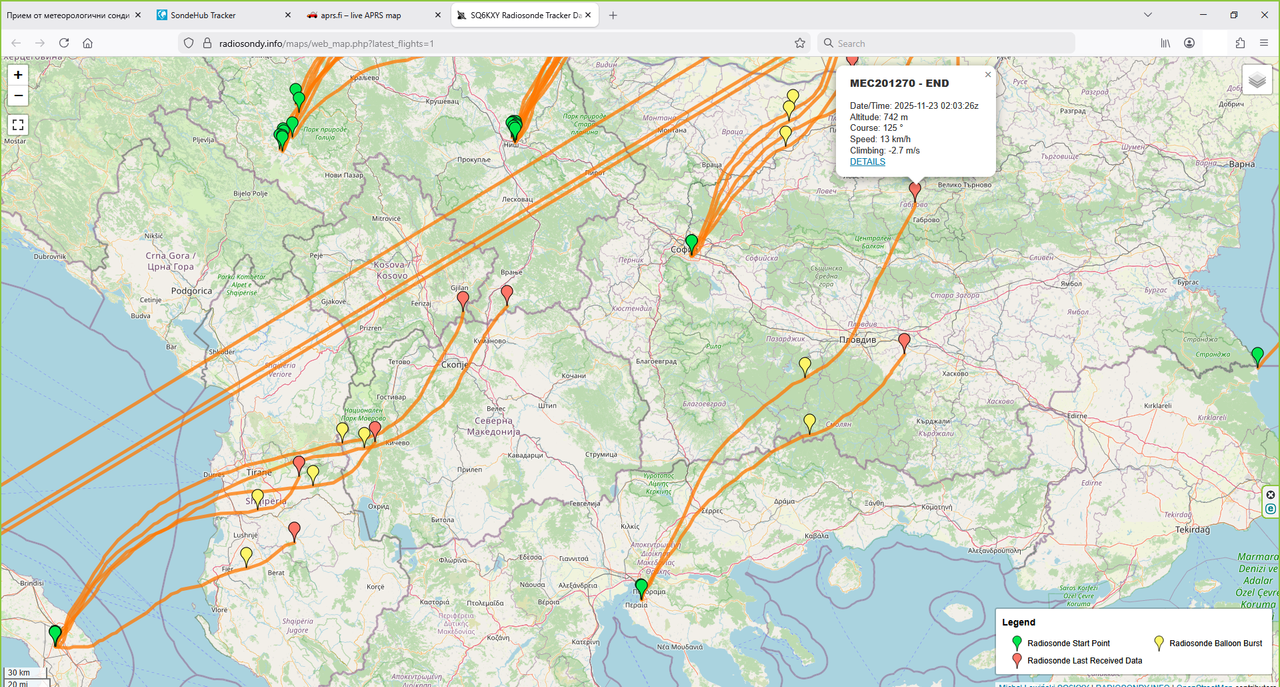Click red last-data marker east of Plovdiv
The image size is (1280, 687).
click(x=904, y=342)
